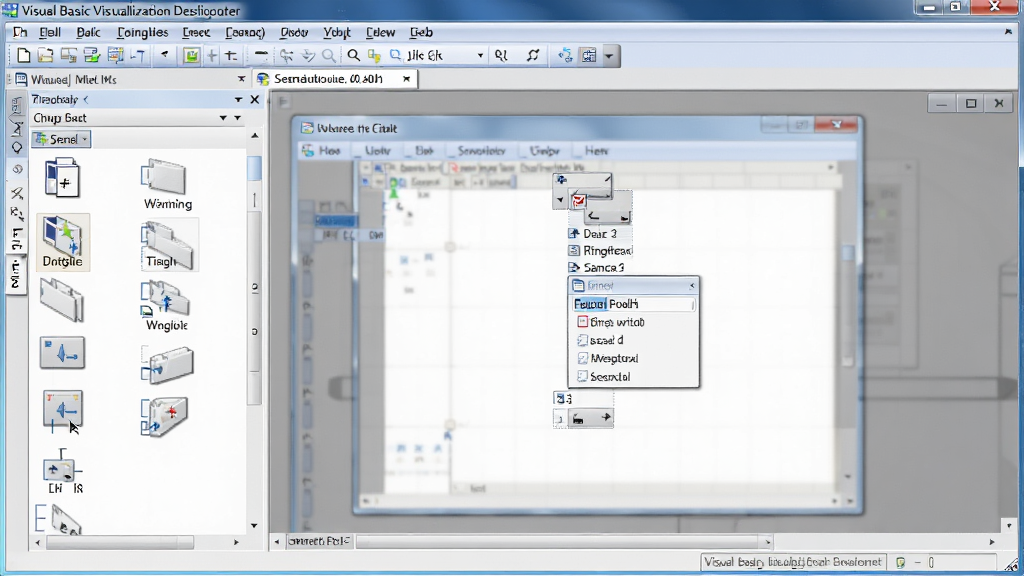Image resolution: width=1024 pixels, height=576 pixels.
Task: Close the Tireotialy panel
Action: coord(255,100)
